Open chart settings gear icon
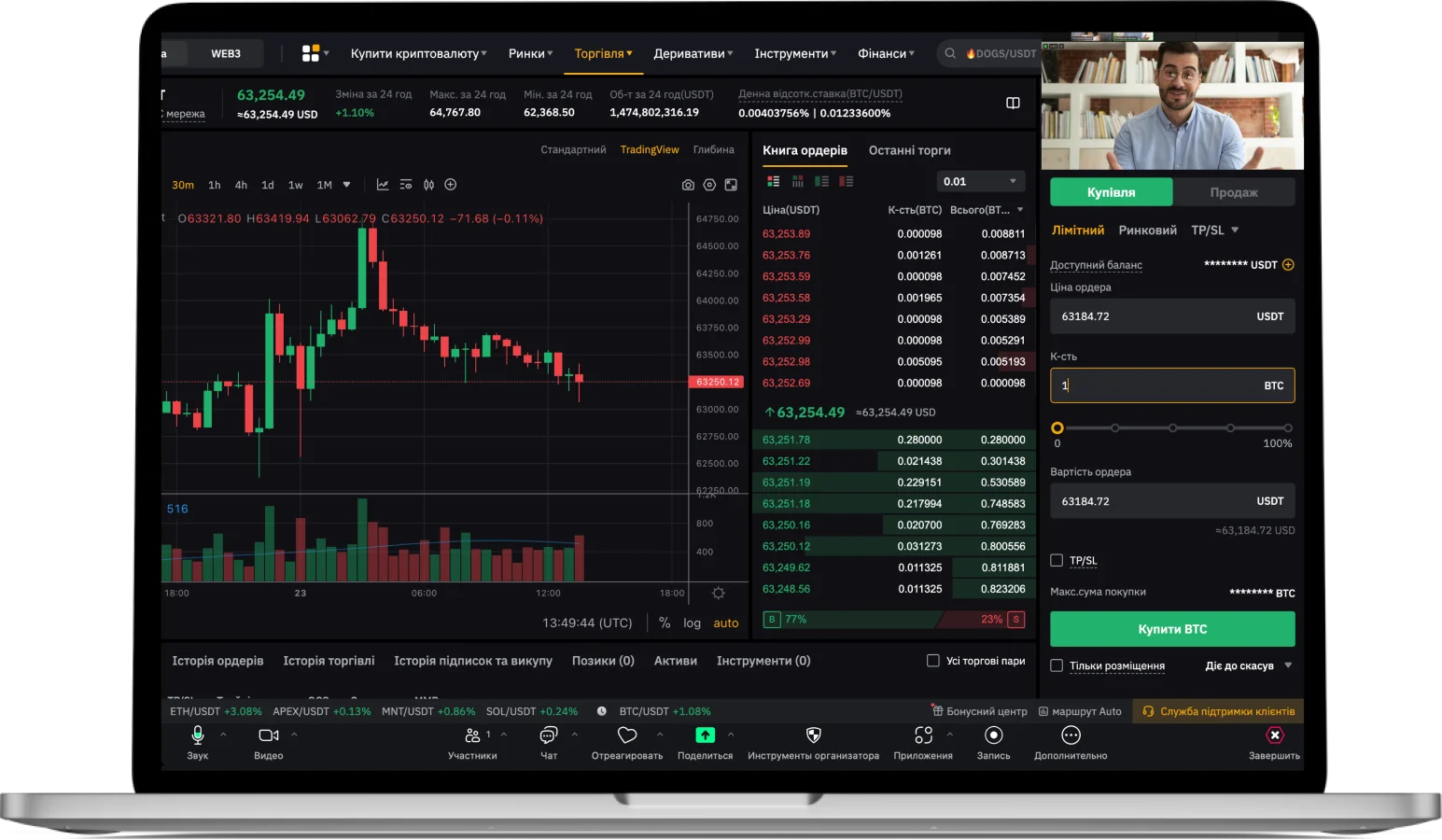This screenshot has height=840, width=1442. [709, 185]
